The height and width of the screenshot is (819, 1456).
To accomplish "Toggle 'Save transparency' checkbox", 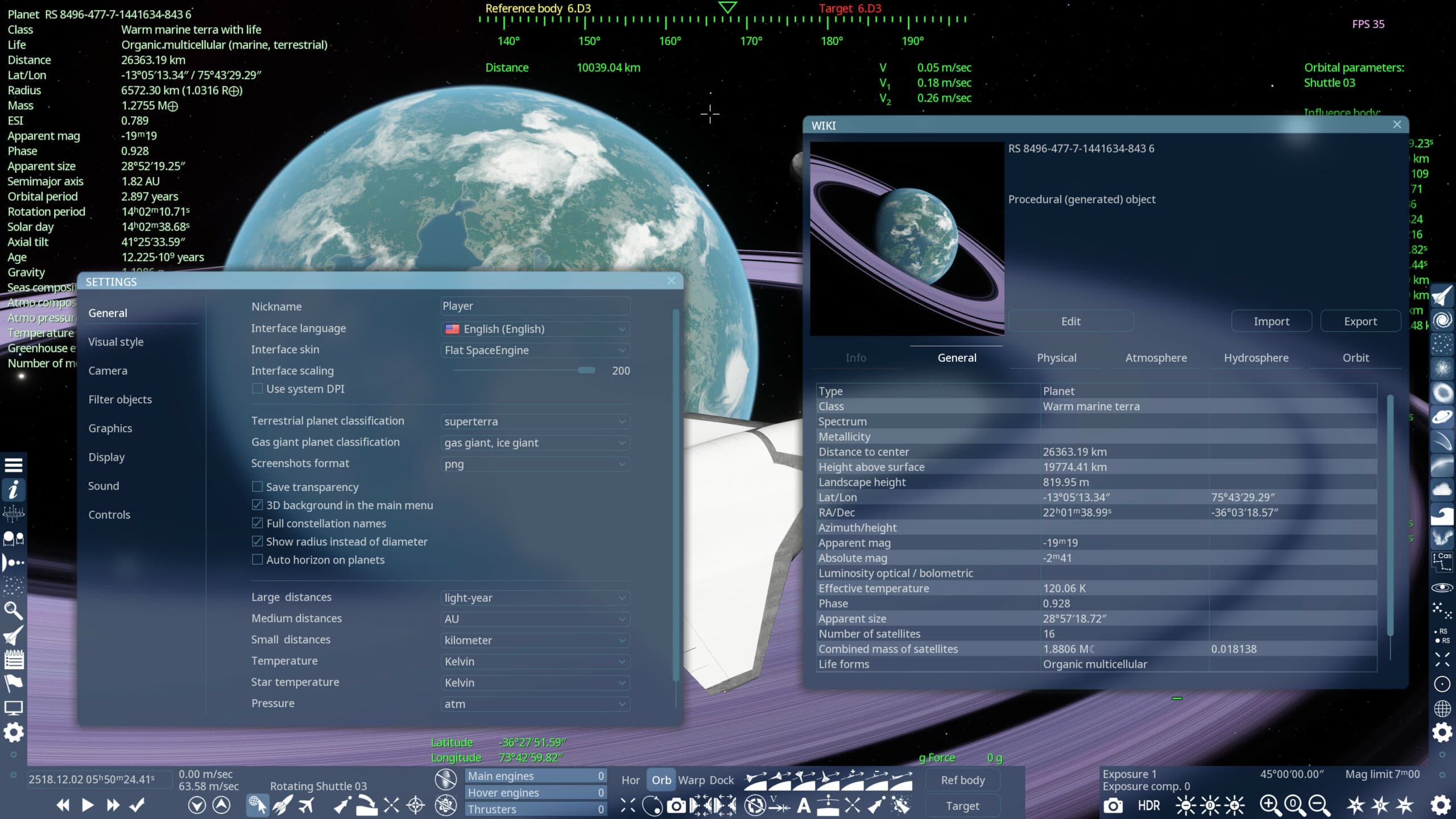I will [x=257, y=487].
